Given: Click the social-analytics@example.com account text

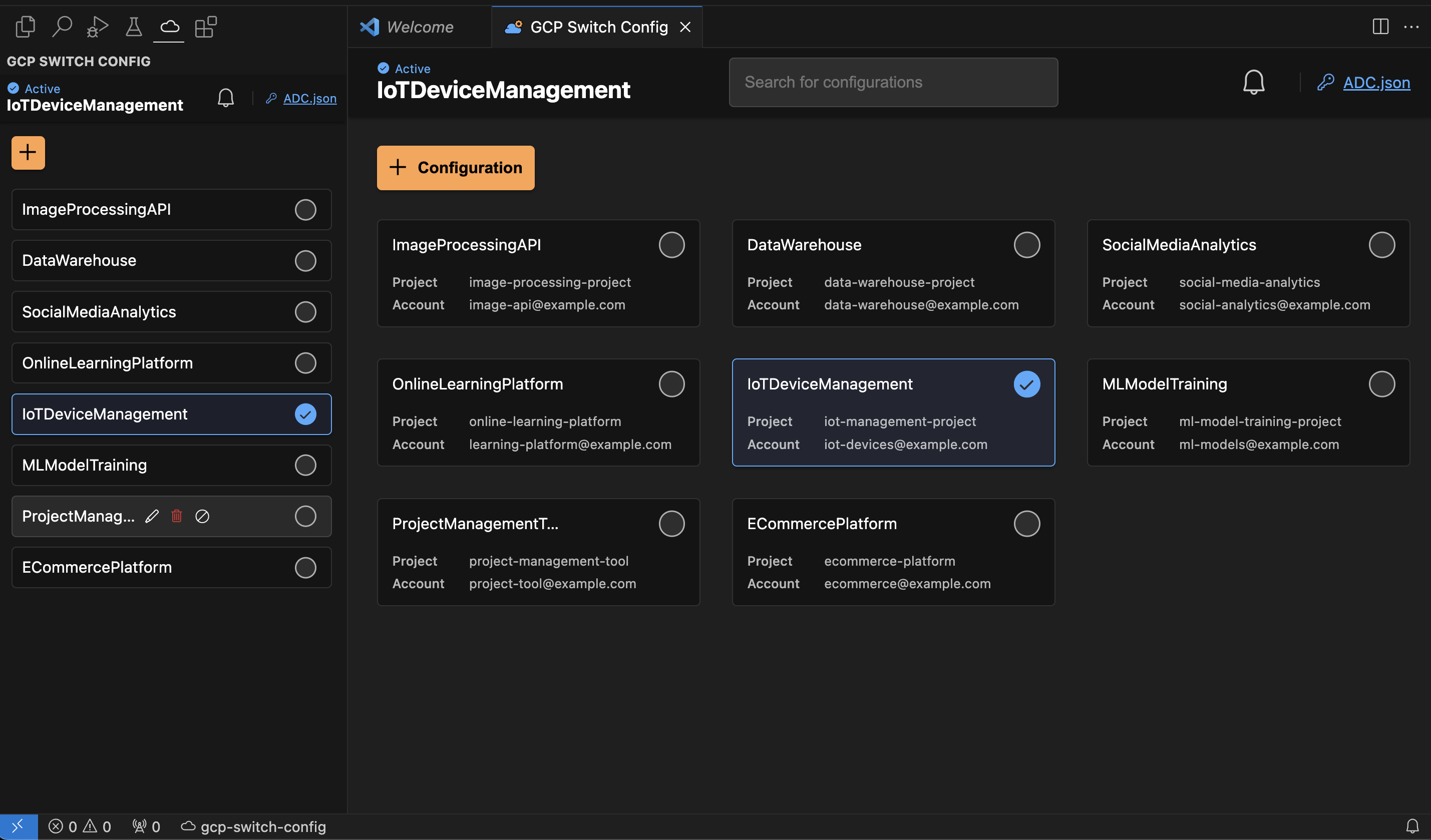Looking at the screenshot, I should click(1274, 305).
